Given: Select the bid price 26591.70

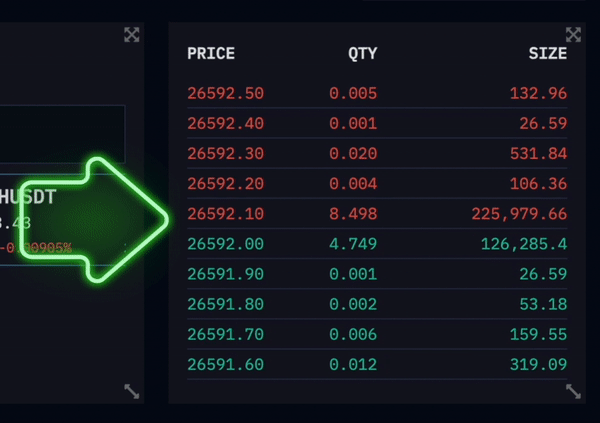Looking at the screenshot, I should [x=225, y=334].
